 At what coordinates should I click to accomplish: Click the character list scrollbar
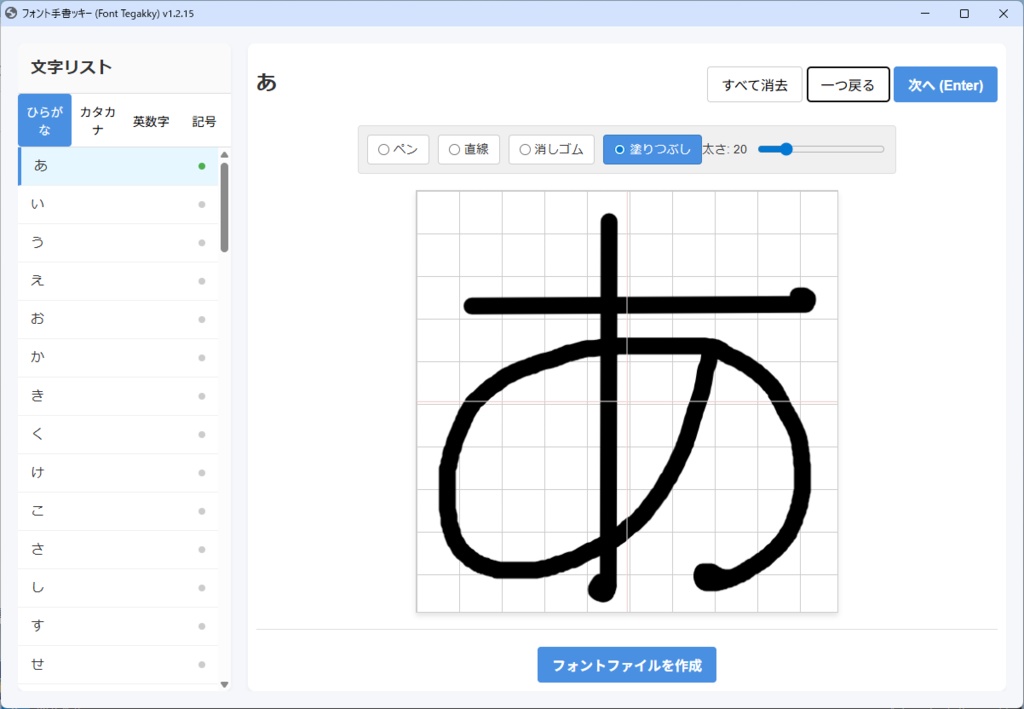tap(226, 200)
